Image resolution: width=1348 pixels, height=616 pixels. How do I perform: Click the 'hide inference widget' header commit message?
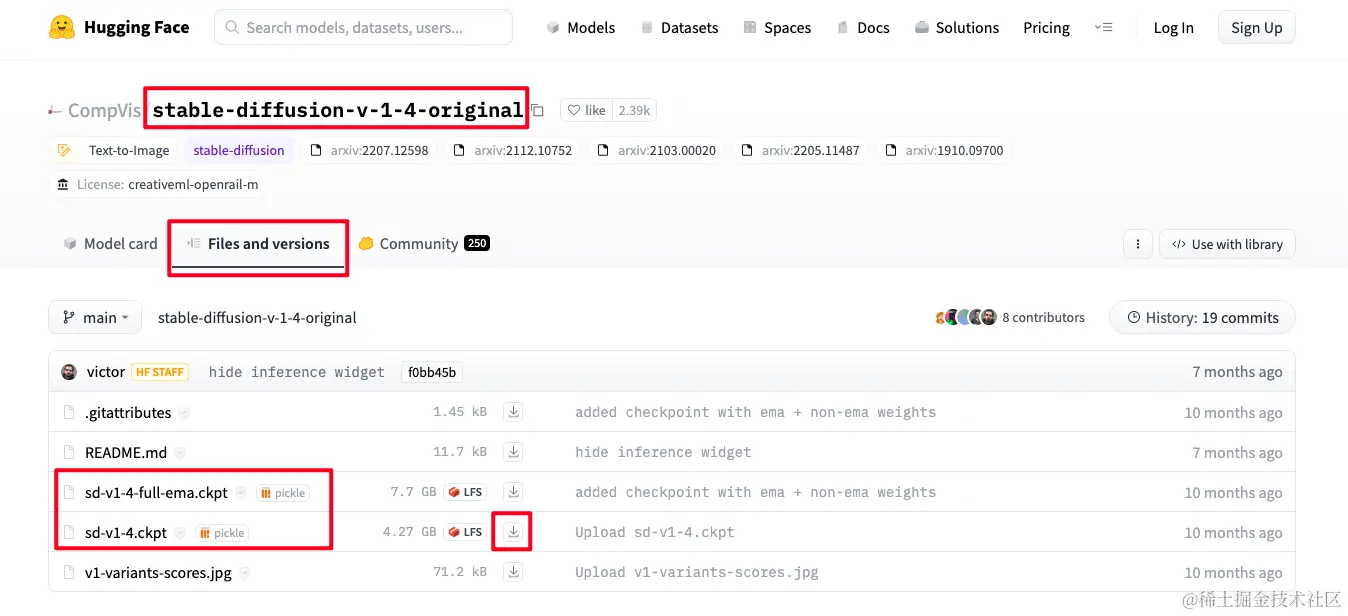297,372
